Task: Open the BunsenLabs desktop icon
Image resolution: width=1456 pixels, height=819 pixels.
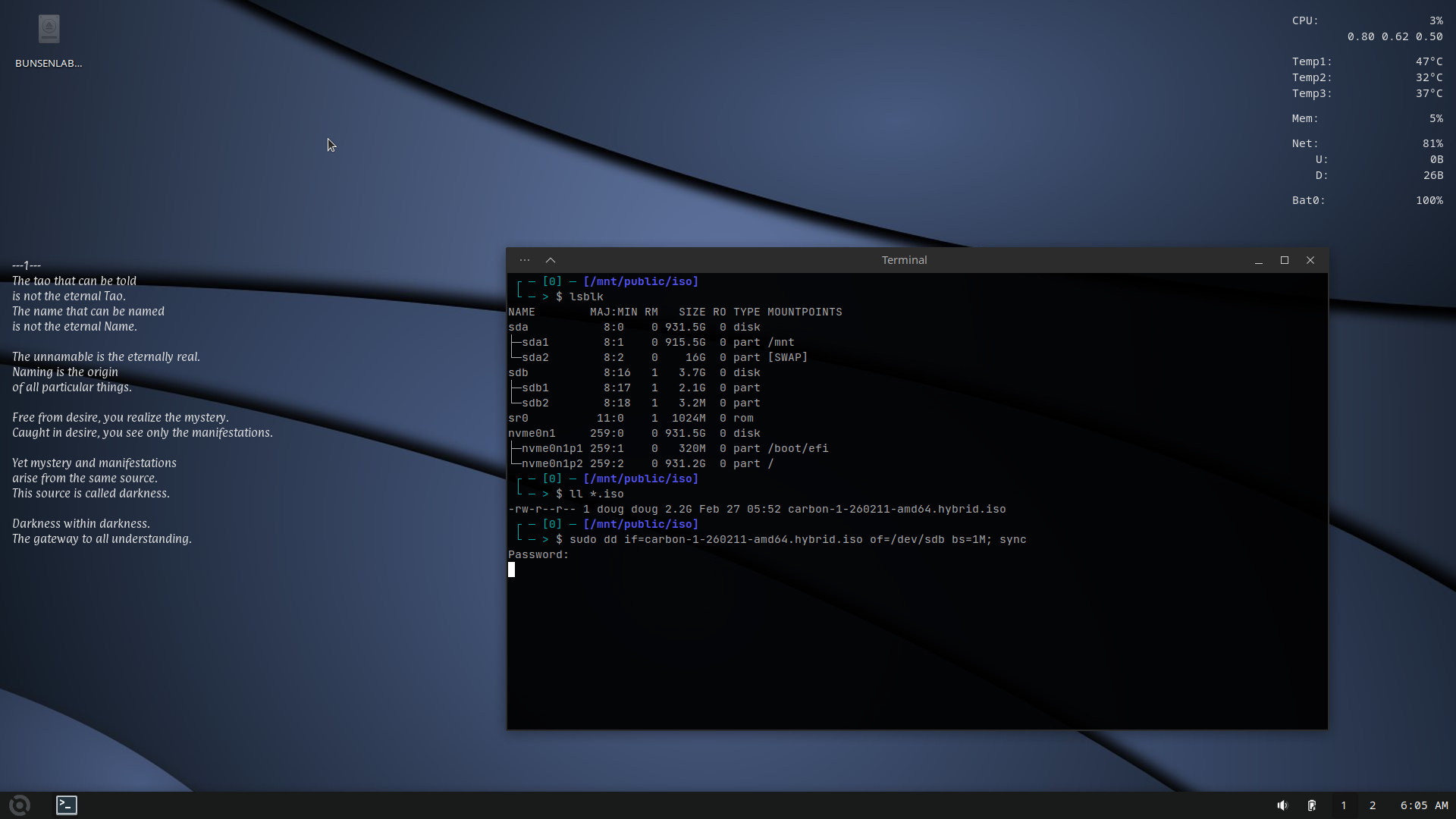Action: point(49,30)
